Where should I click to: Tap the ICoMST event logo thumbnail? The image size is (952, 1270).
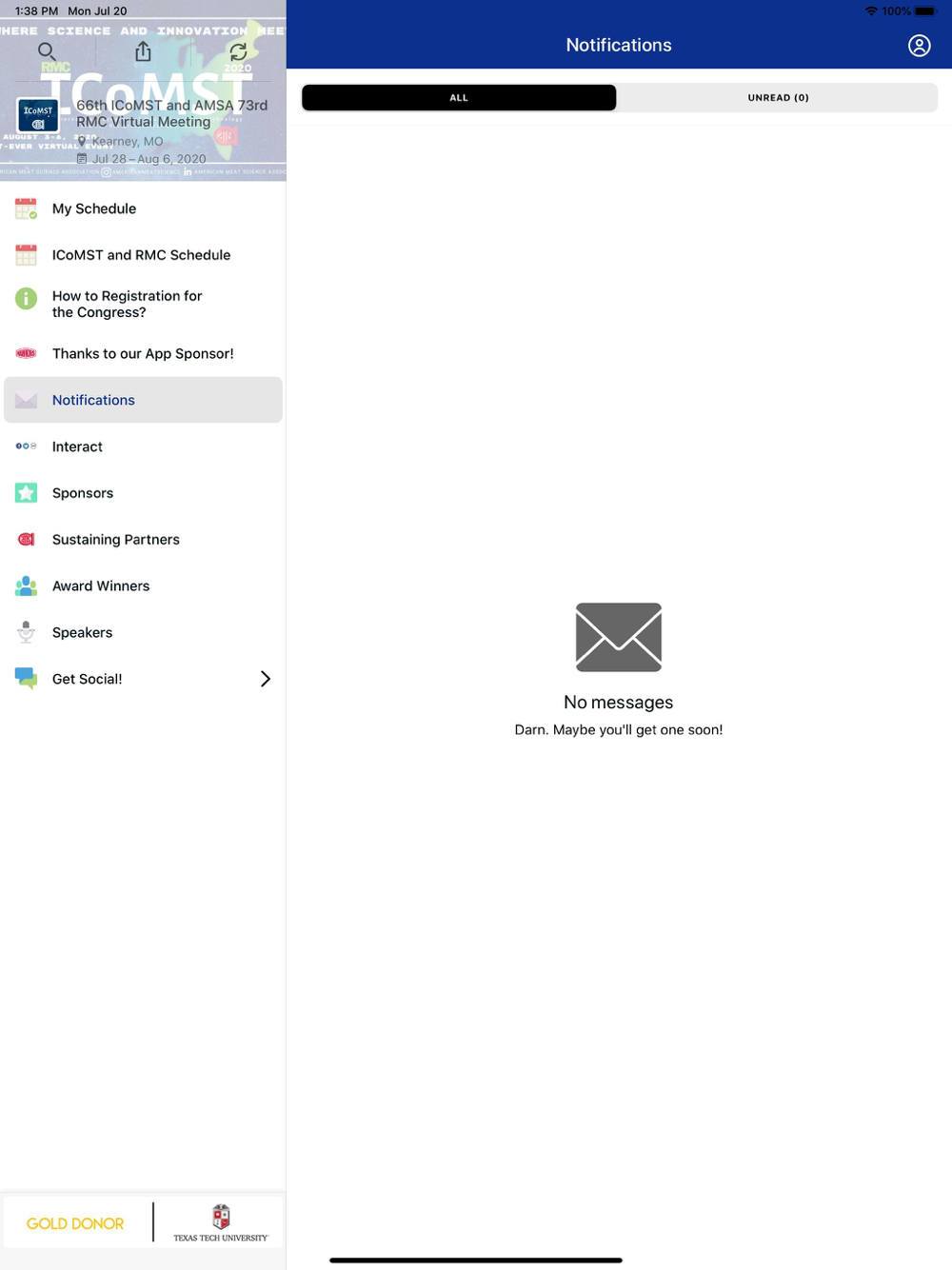(x=38, y=115)
